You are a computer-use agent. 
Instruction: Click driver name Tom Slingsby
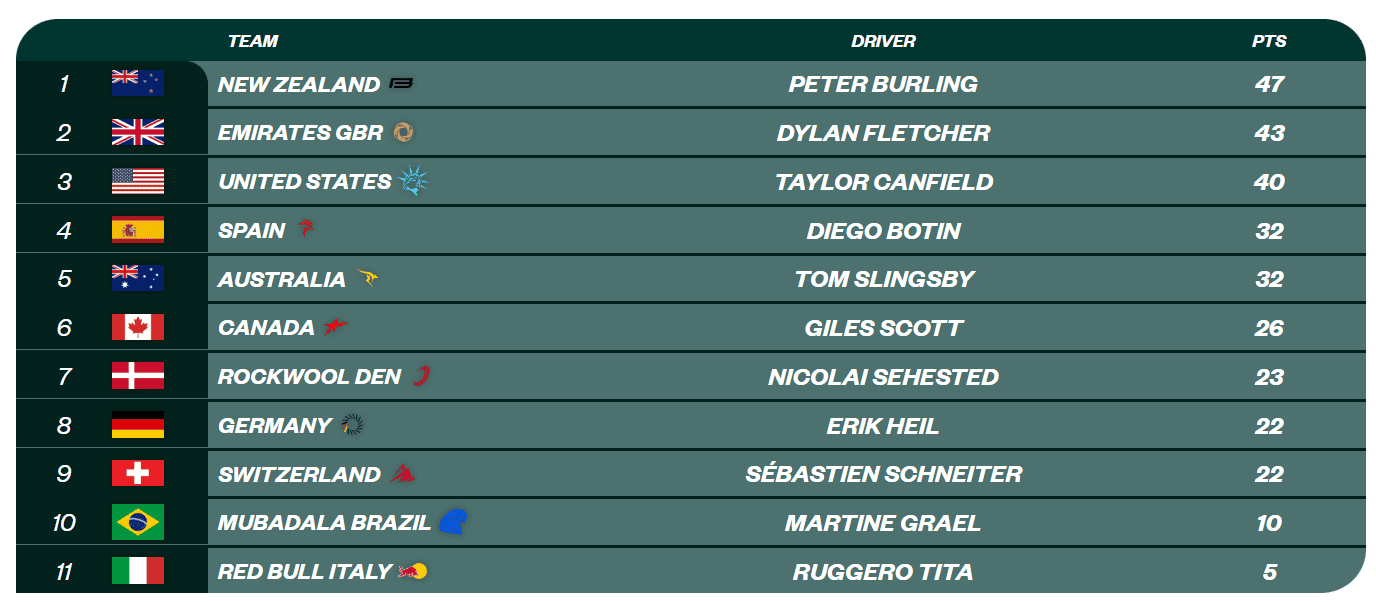884,279
